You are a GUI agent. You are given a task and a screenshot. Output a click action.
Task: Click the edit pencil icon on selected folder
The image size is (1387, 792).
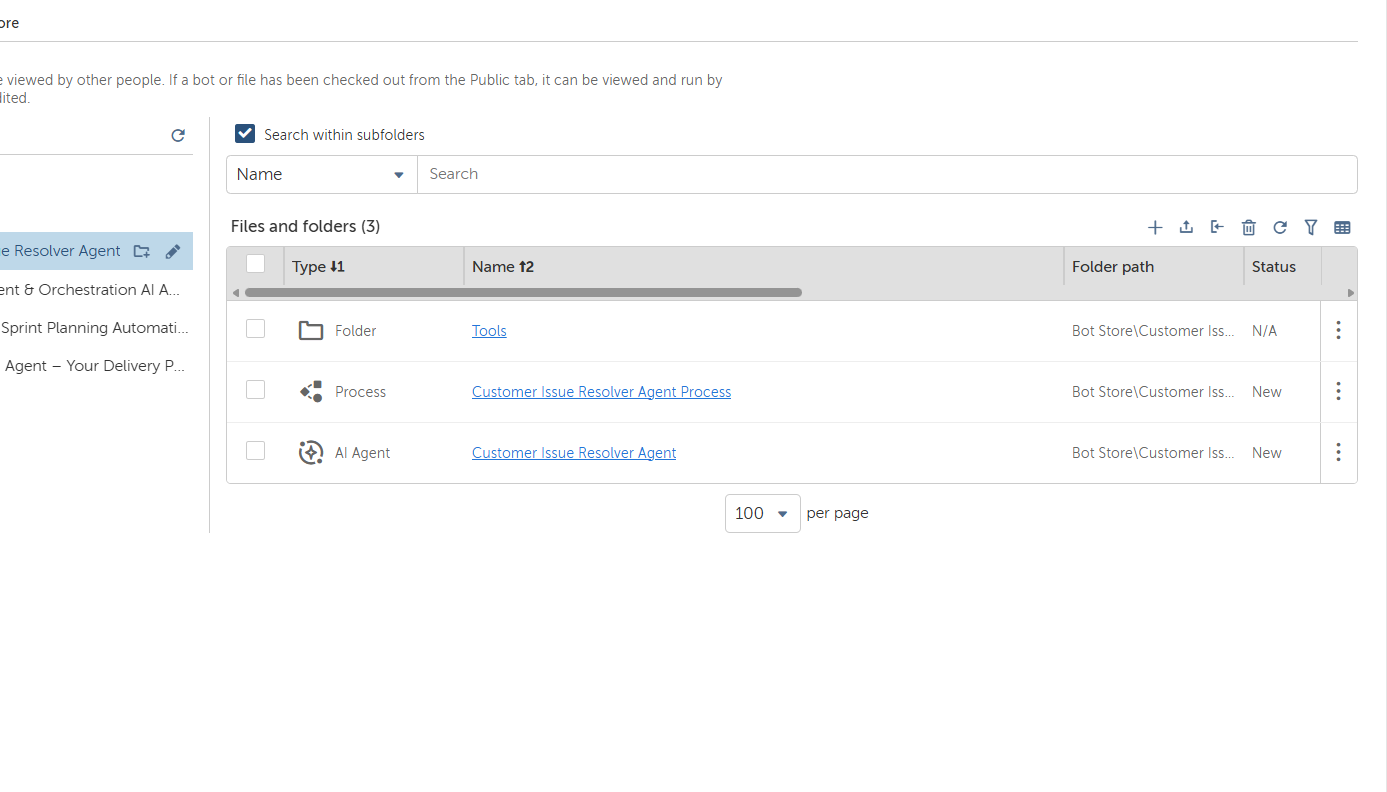click(x=173, y=252)
